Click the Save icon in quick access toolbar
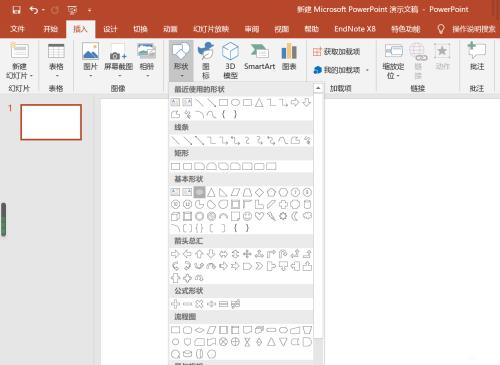The width and height of the screenshot is (500, 365). 16,10
